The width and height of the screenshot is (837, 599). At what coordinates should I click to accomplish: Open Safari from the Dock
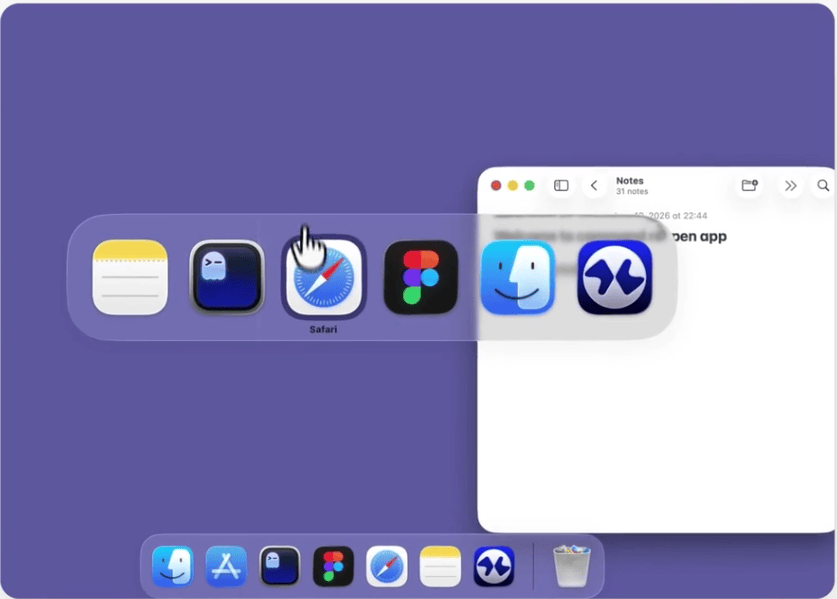click(387, 566)
